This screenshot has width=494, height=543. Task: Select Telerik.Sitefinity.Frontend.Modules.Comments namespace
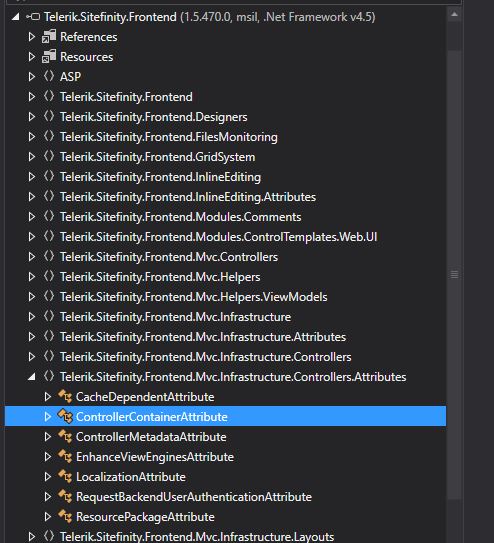click(180, 217)
